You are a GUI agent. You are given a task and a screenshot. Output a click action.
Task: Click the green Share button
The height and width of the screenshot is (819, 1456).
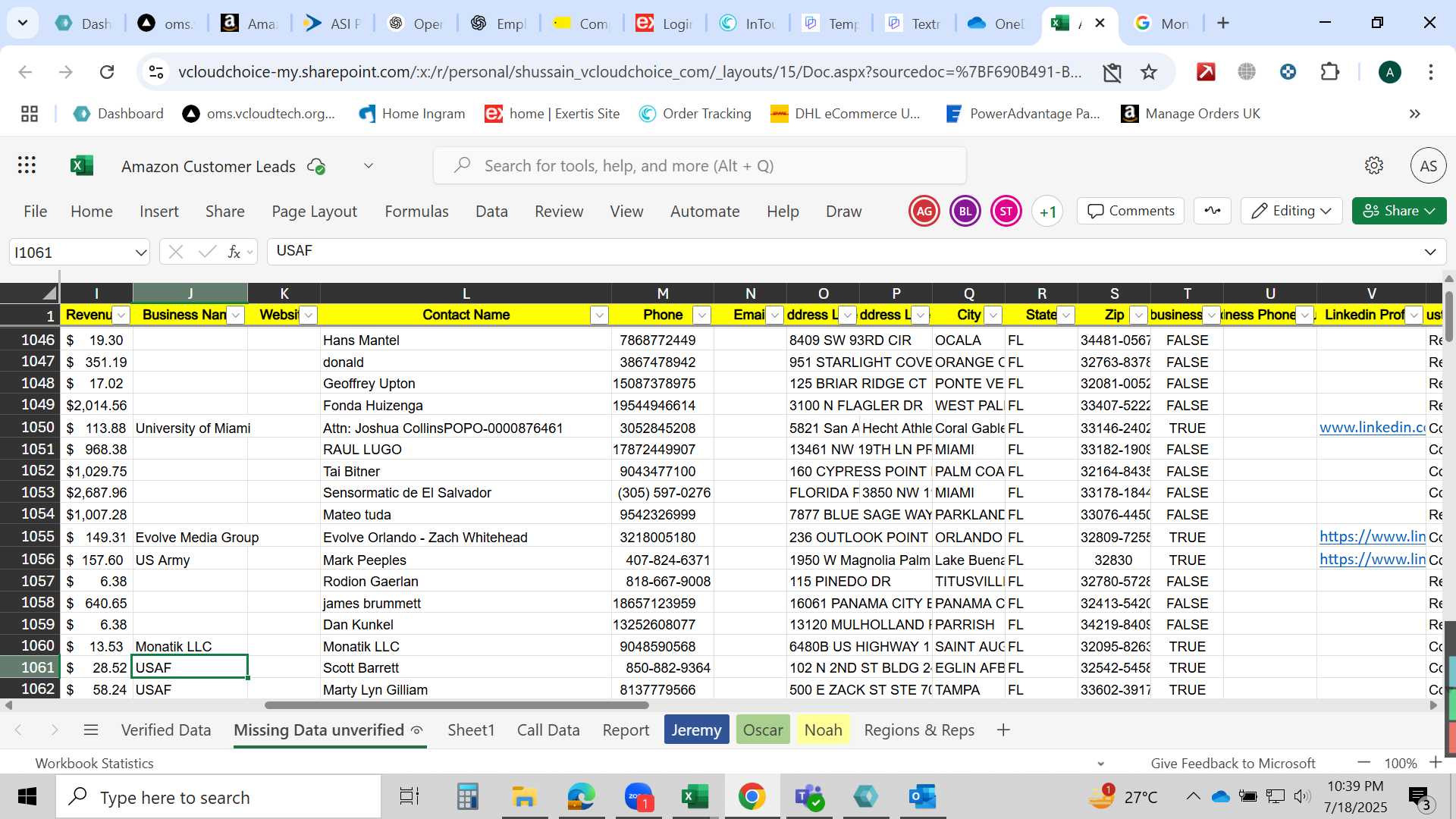click(1399, 211)
